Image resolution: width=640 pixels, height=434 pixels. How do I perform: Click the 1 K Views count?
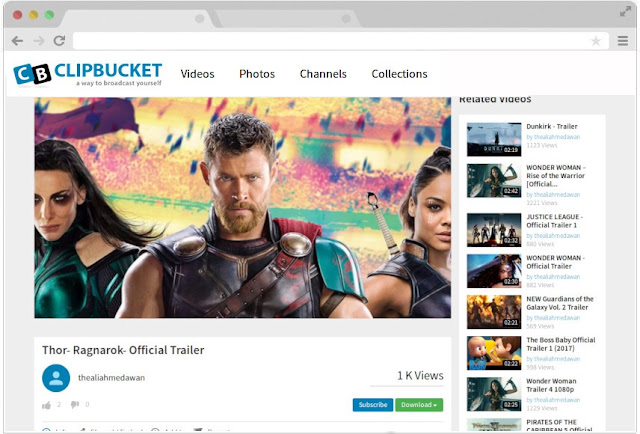click(x=420, y=376)
